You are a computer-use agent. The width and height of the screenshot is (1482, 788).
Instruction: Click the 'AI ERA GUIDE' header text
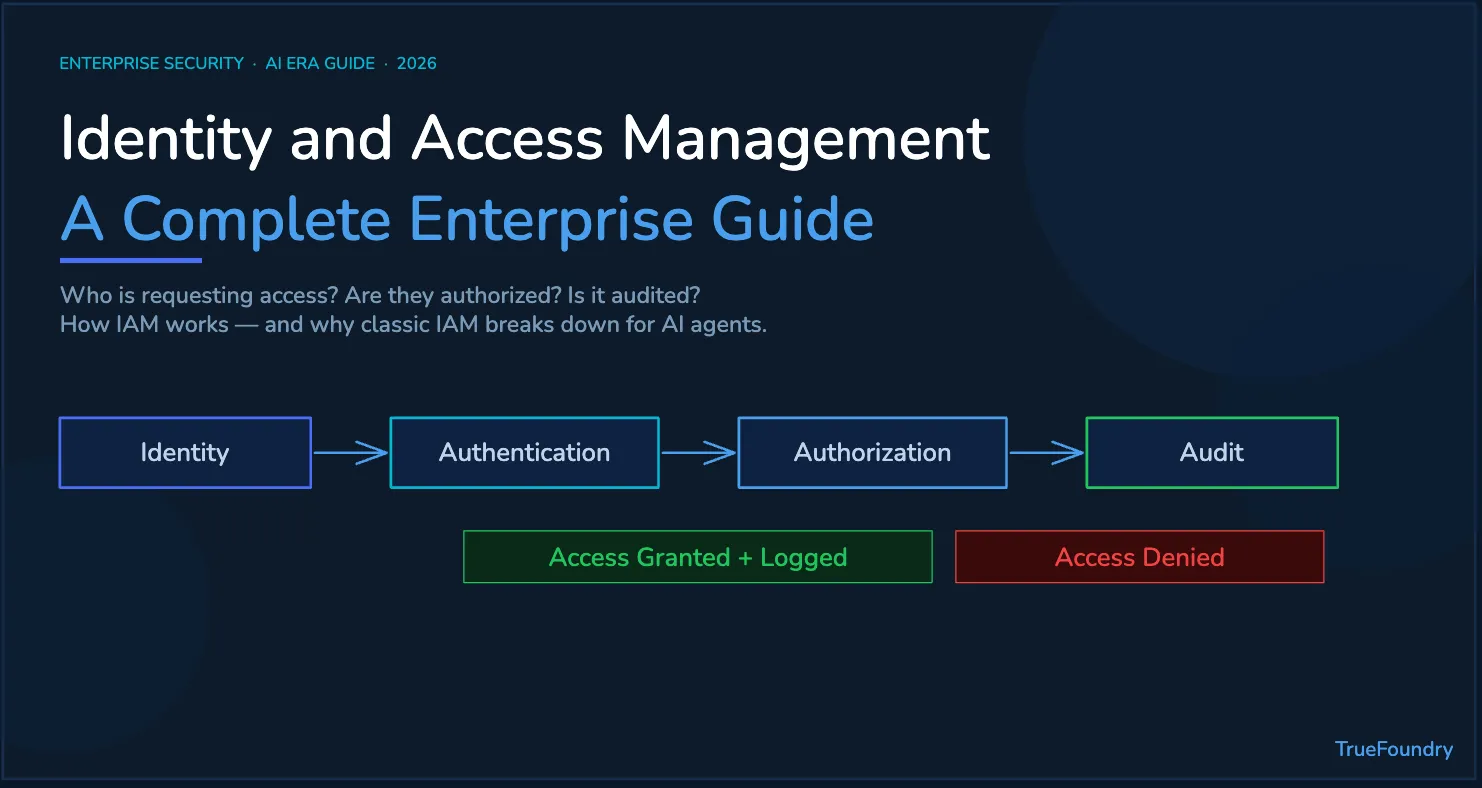(320, 63)
